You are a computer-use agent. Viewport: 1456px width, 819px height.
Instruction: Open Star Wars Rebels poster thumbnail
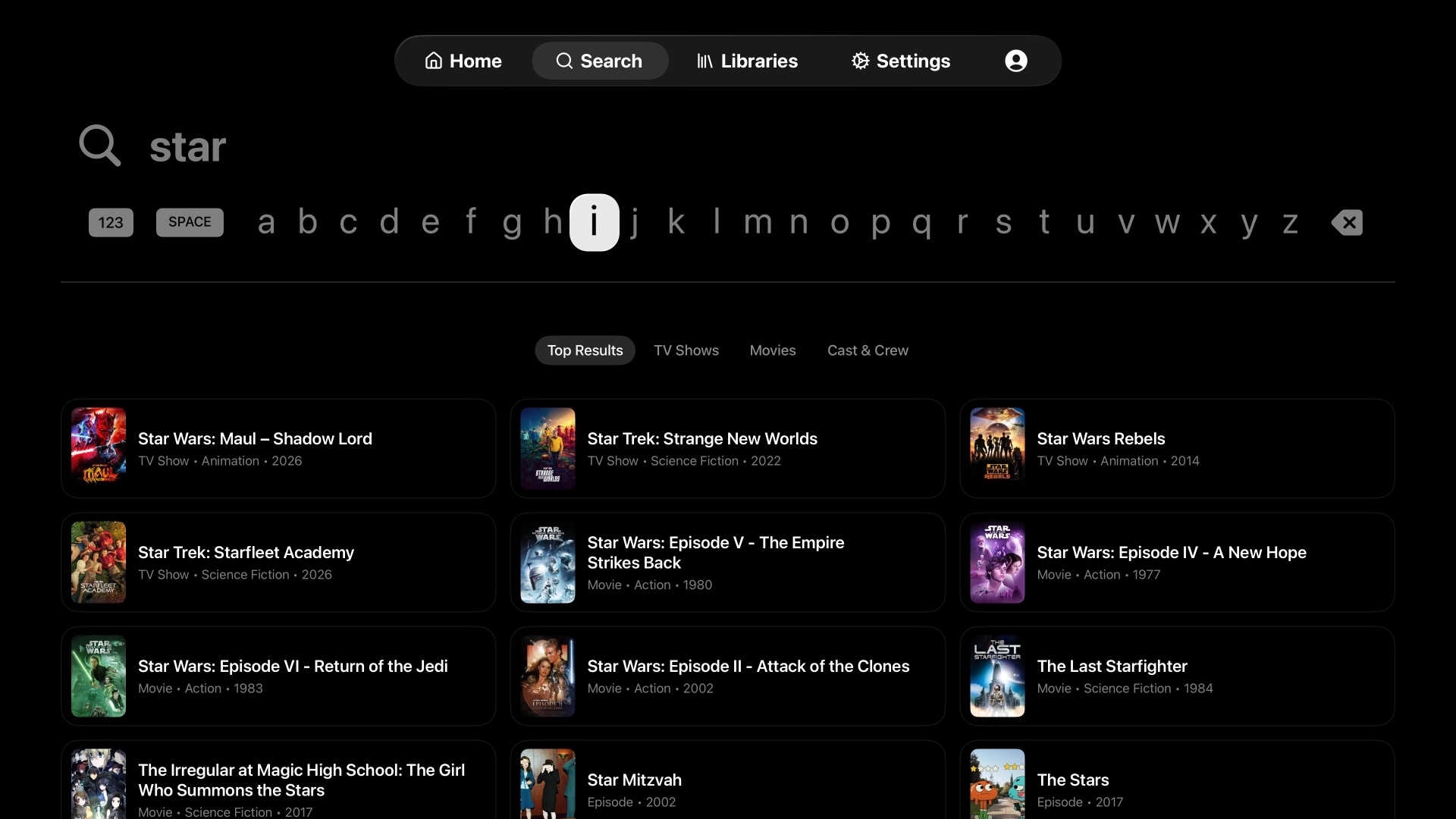[997, 445]
